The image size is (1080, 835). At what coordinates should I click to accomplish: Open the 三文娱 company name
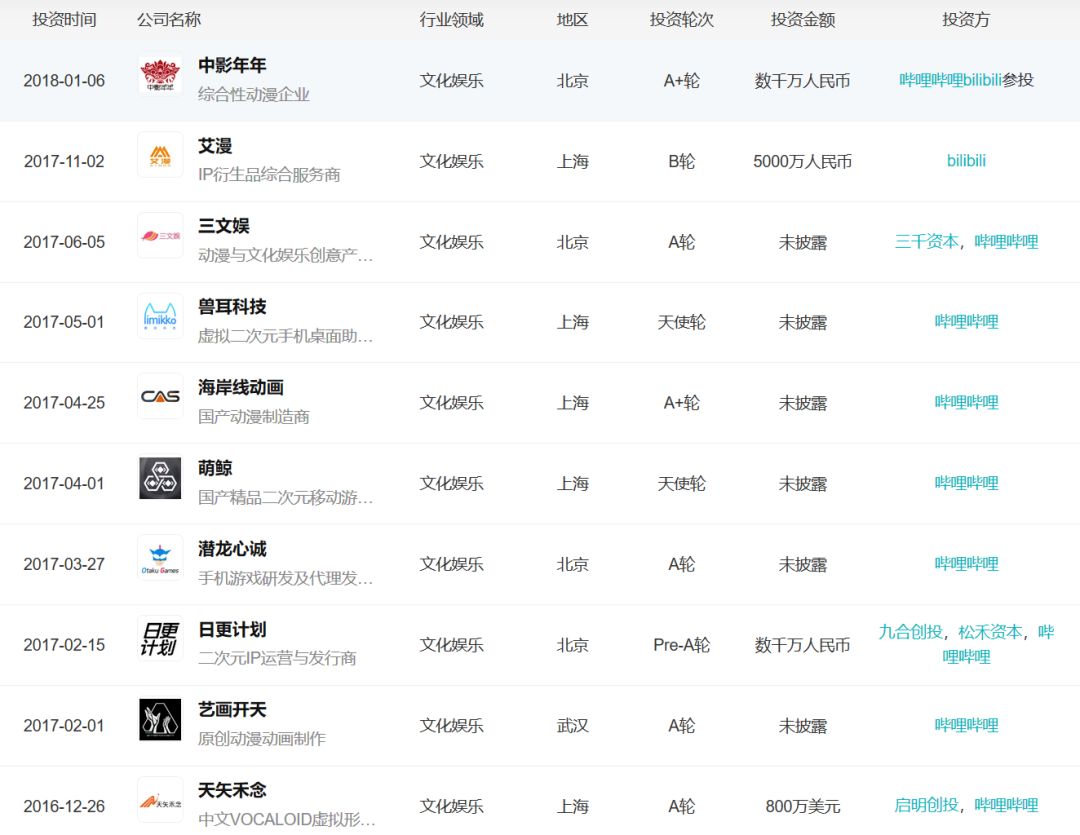224,226
